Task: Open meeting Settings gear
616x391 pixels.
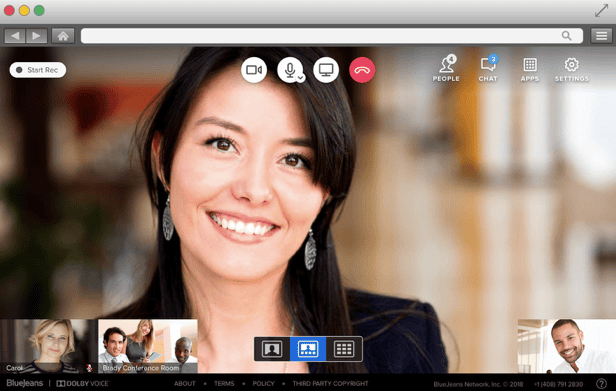Action: click(572, 69)
